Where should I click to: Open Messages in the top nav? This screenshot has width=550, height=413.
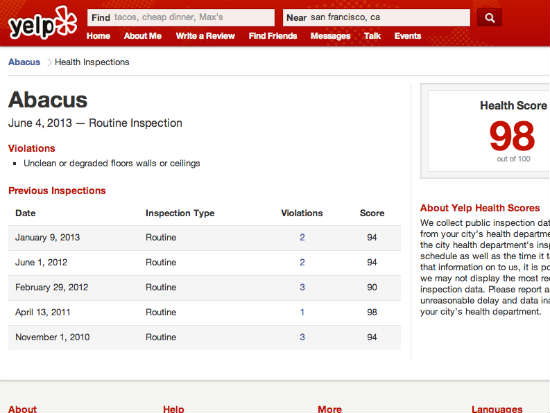(330, 36)
